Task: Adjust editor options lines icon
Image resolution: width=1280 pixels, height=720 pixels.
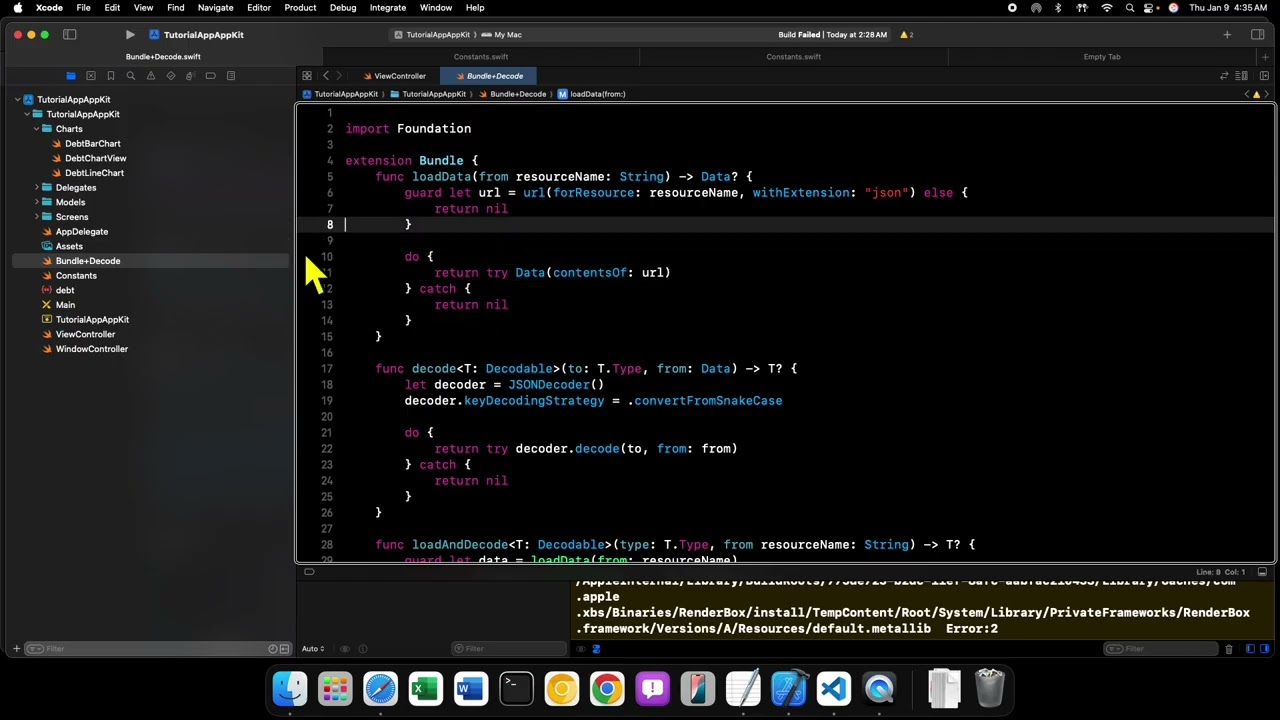Action: pos(1242,76)
